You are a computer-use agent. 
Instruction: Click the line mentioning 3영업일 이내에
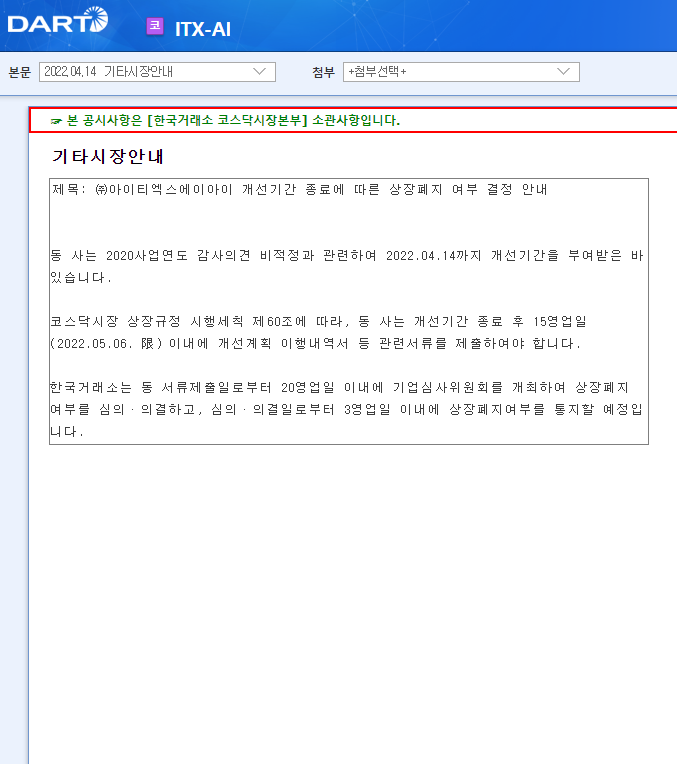347,409
